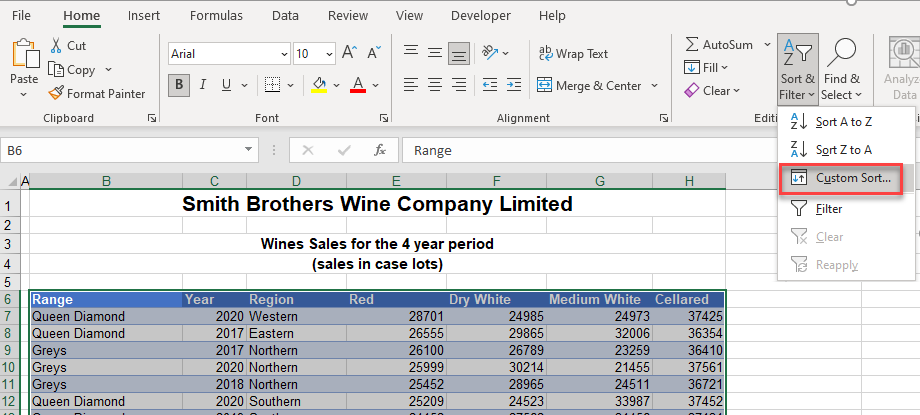Click the Decrease Font Size icon

(x=374, y=53)
